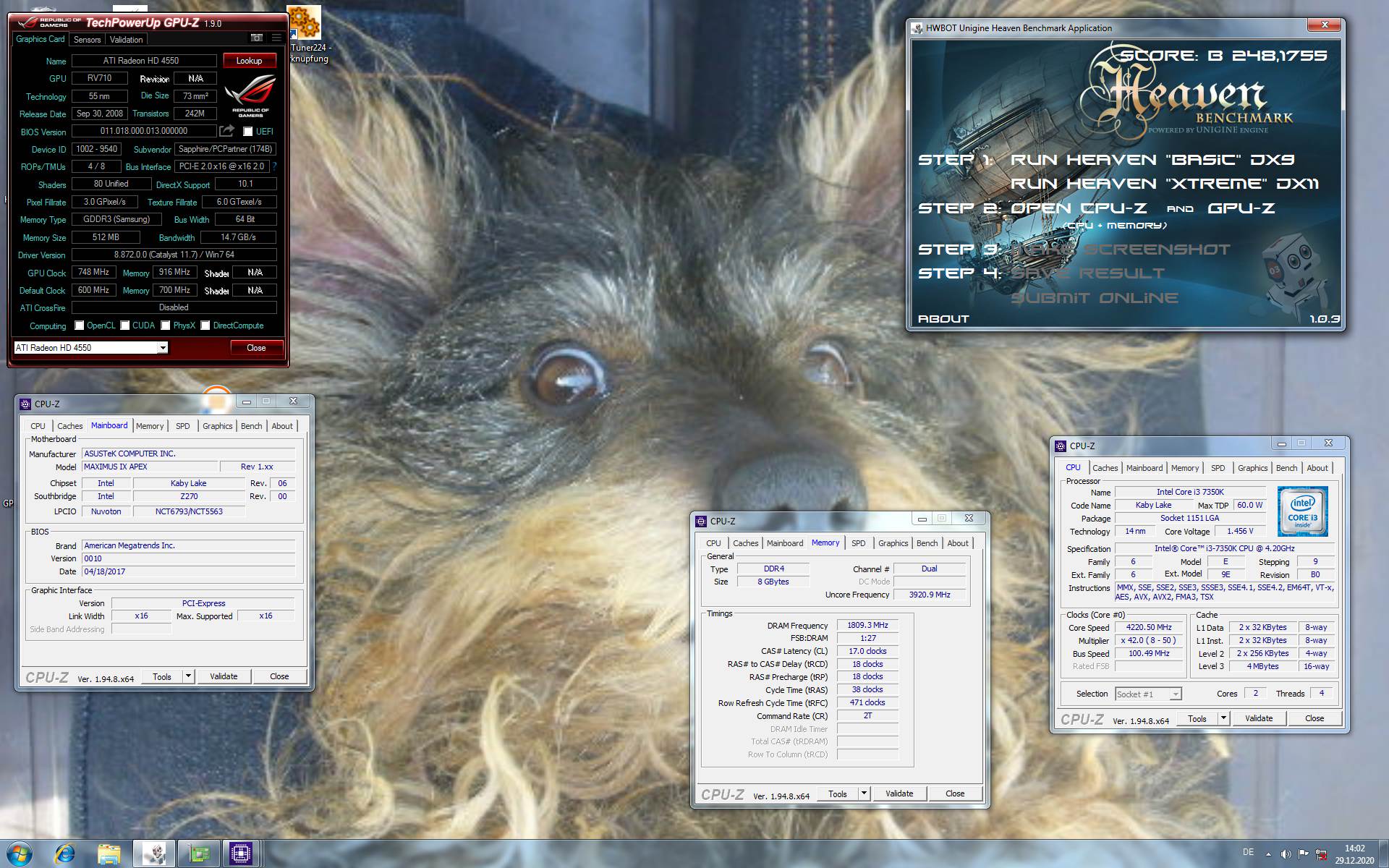Screen dimensions: 1389x868
Task: Open the ATI Radeon HD 4550 GPU selector dropdown
Action: point(163,348)
